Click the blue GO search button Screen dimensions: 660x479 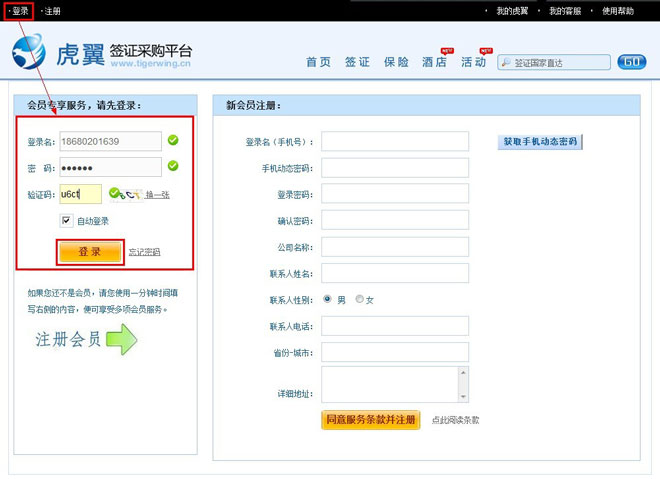631,62
